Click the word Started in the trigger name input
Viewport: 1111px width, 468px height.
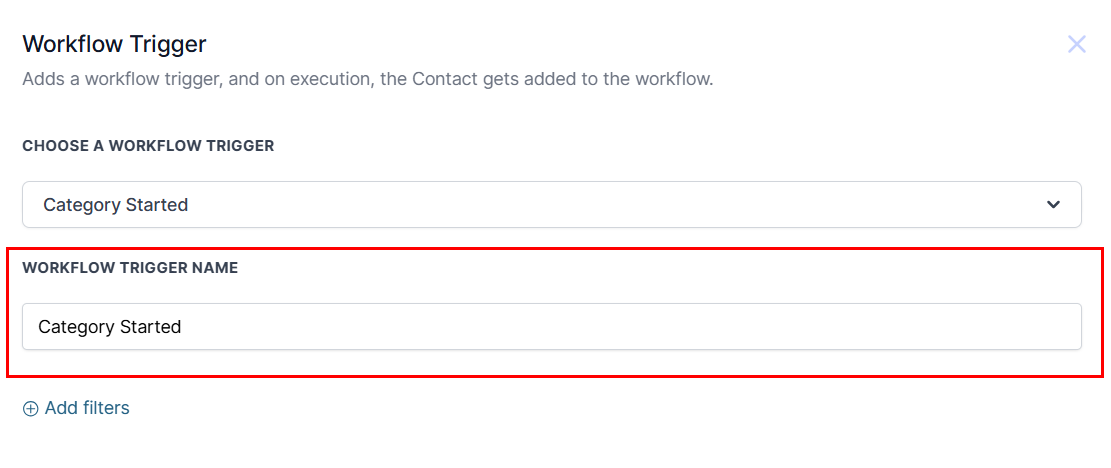coord(151,326)
